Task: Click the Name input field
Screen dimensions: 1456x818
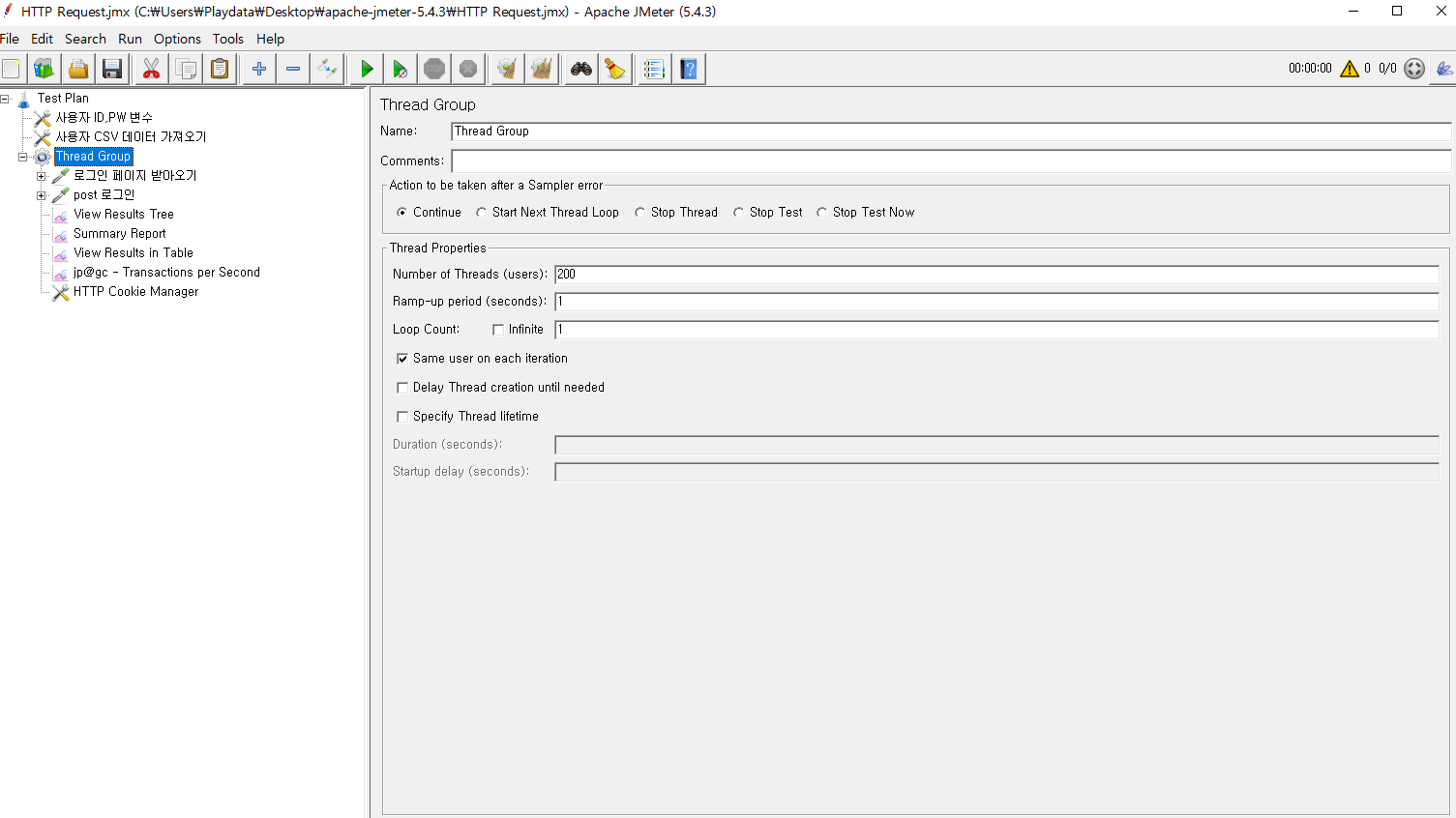Action: pos(951,131)
